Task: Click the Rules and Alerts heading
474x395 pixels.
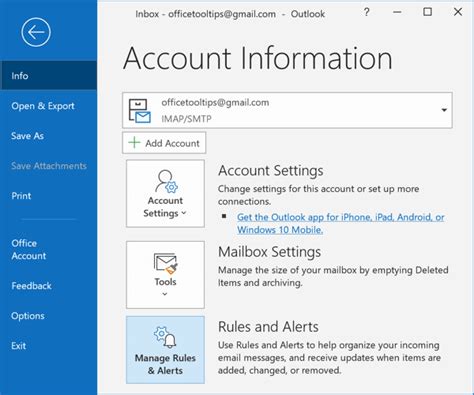Action: pos(268,327)
